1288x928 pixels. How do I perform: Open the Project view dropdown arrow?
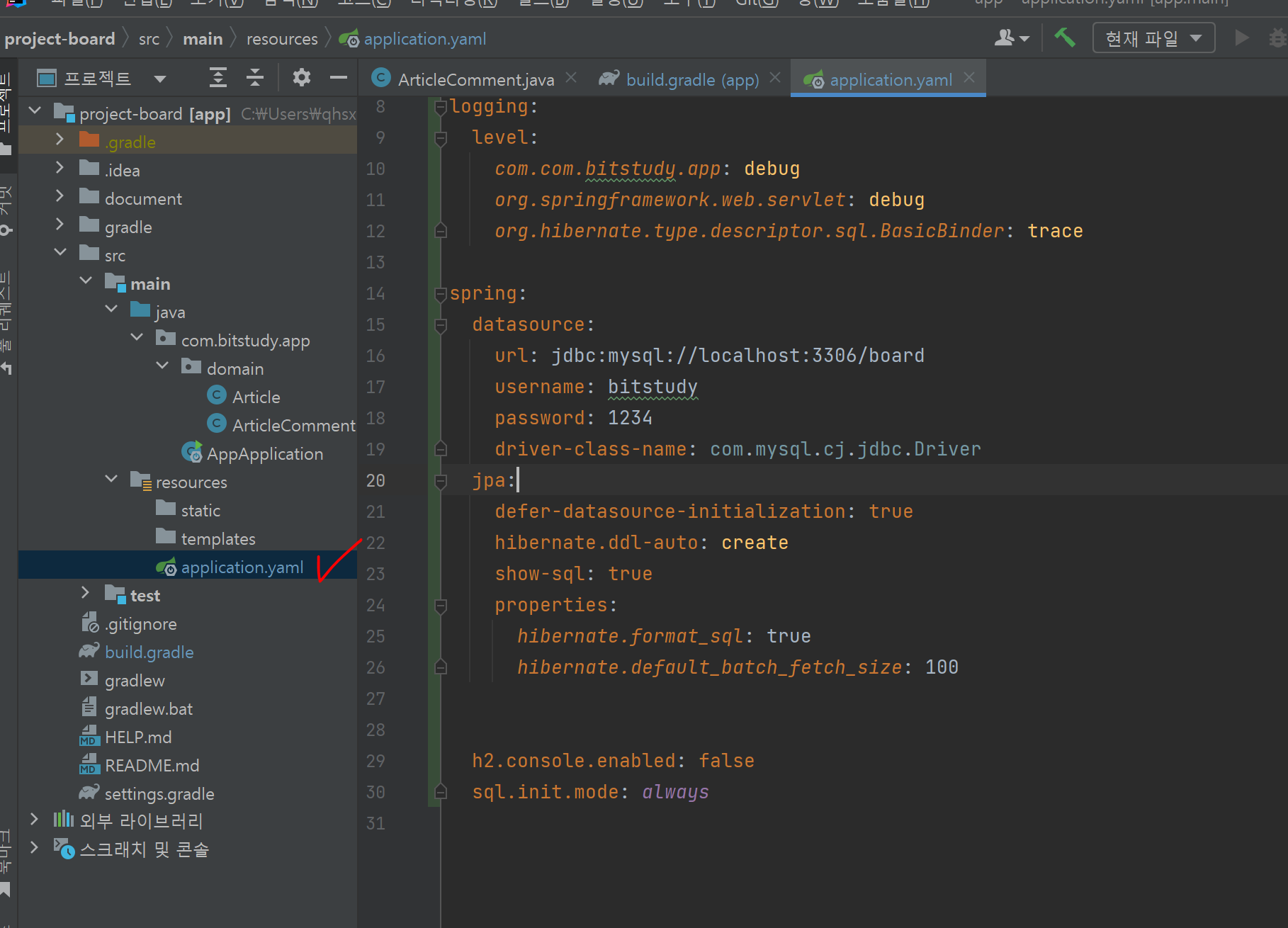click(160, 79)
